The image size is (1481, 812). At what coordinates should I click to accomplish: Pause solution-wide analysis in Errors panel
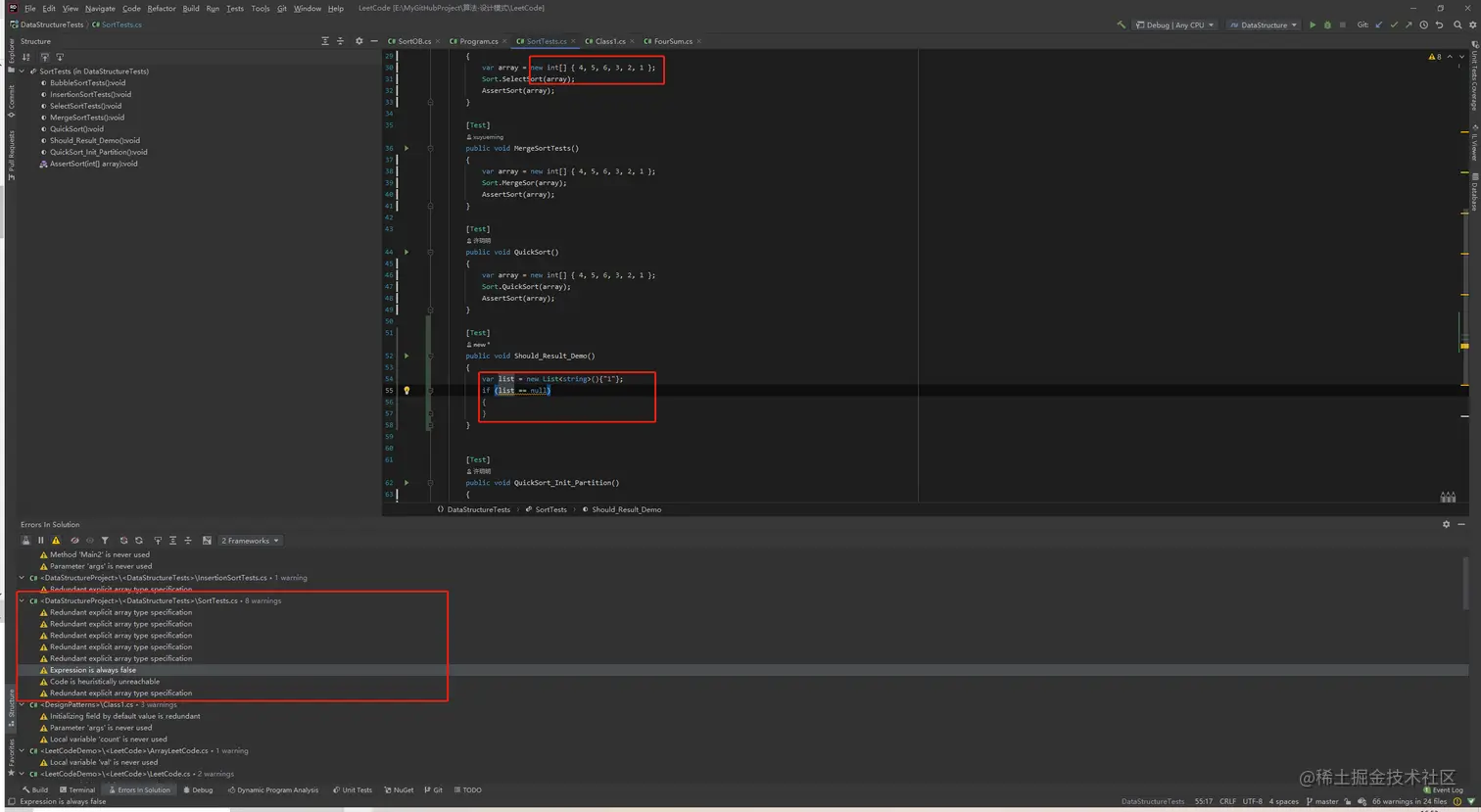(x=41, y=541)
